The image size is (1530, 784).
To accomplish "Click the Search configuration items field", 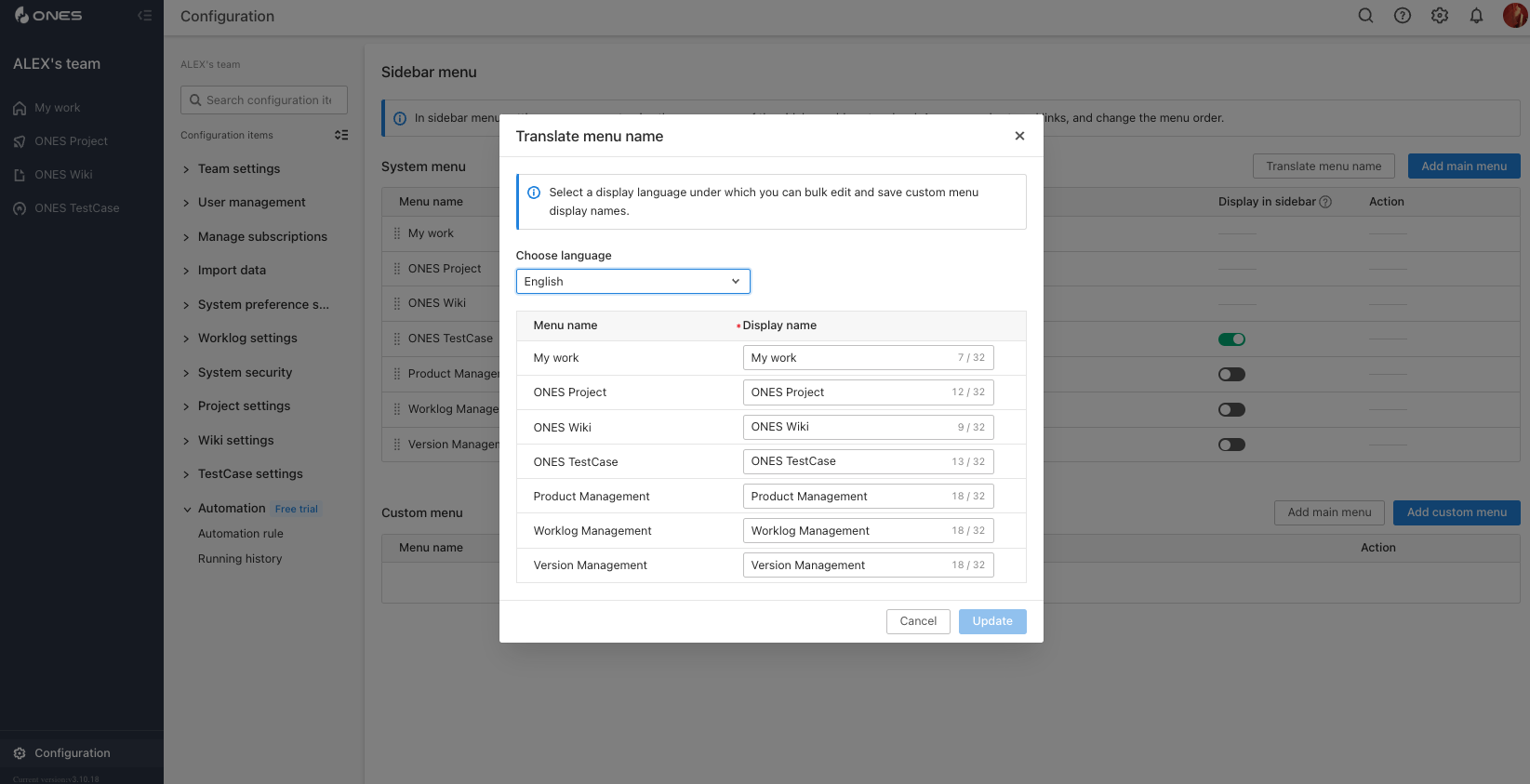I will pyautogui.click(x=268, y=100).
